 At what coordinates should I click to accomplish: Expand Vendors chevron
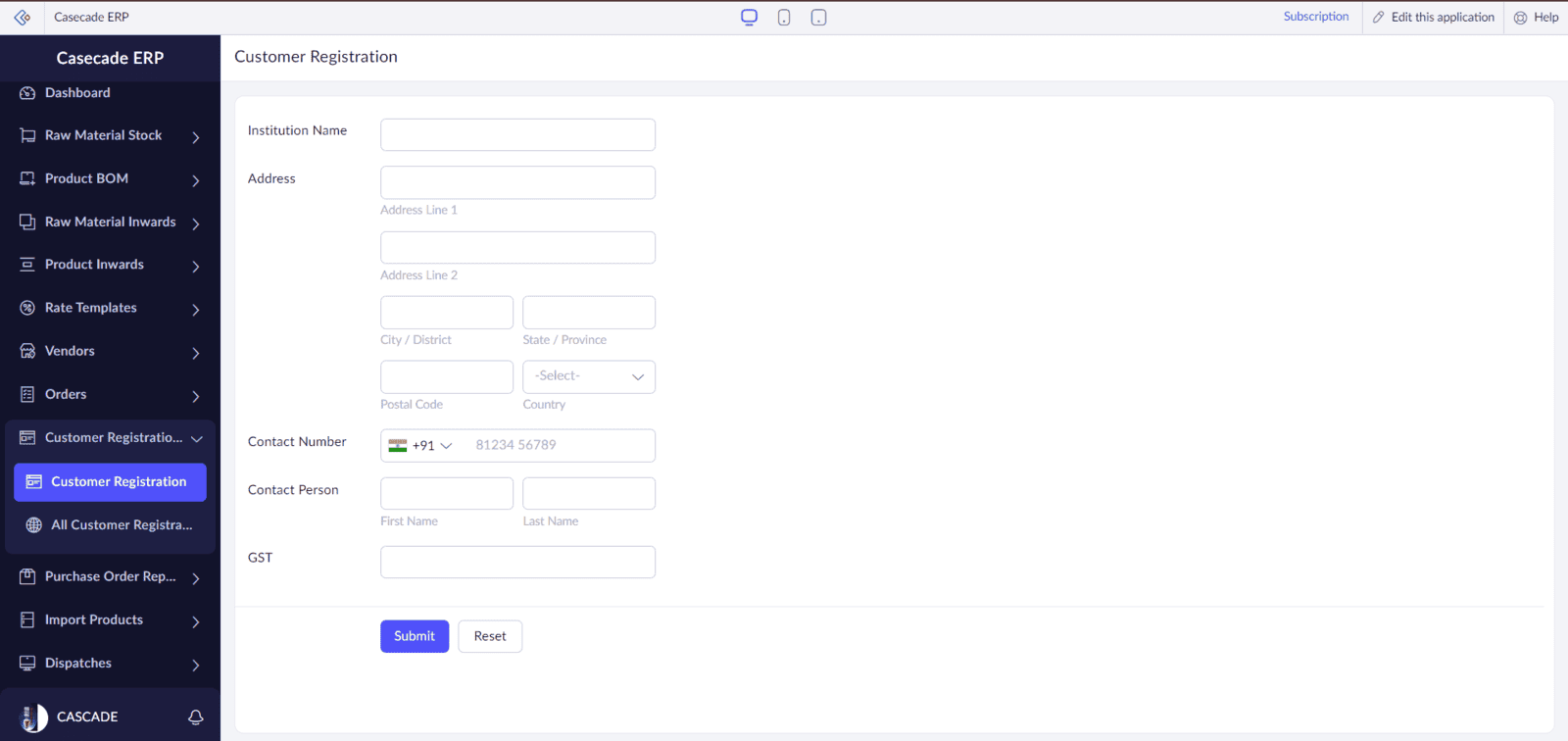tap(196, 353)
